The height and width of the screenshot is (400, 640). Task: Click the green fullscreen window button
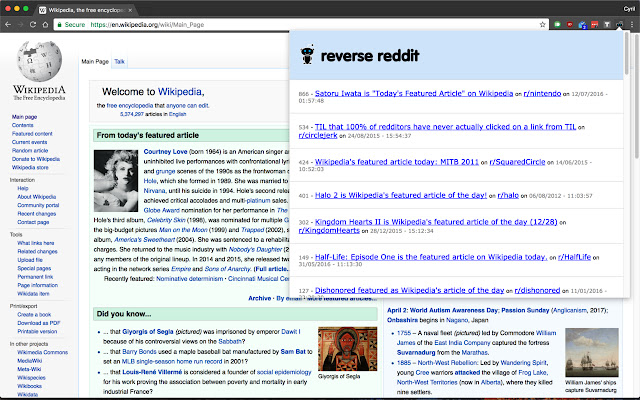(26, 9)
